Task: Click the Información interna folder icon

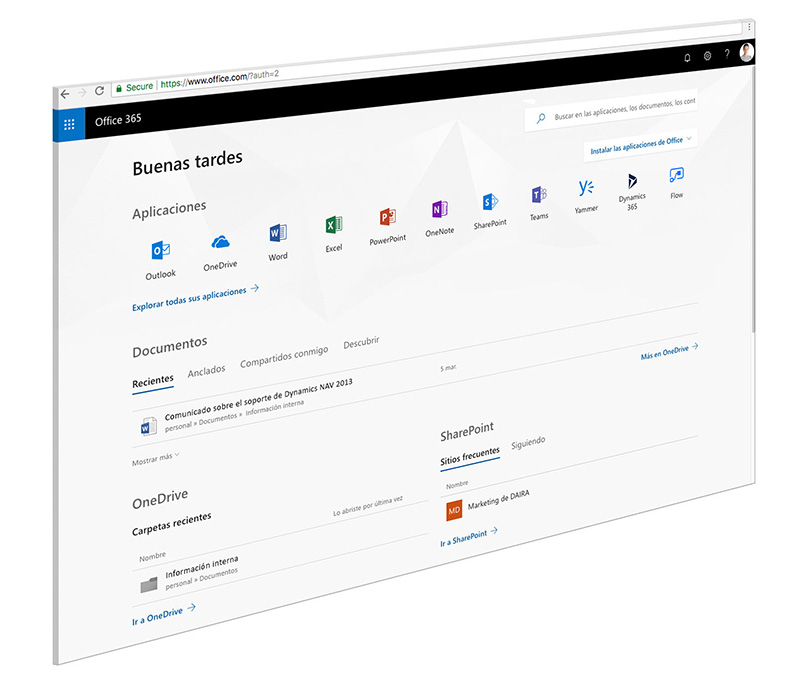Action: click(148, 585)
